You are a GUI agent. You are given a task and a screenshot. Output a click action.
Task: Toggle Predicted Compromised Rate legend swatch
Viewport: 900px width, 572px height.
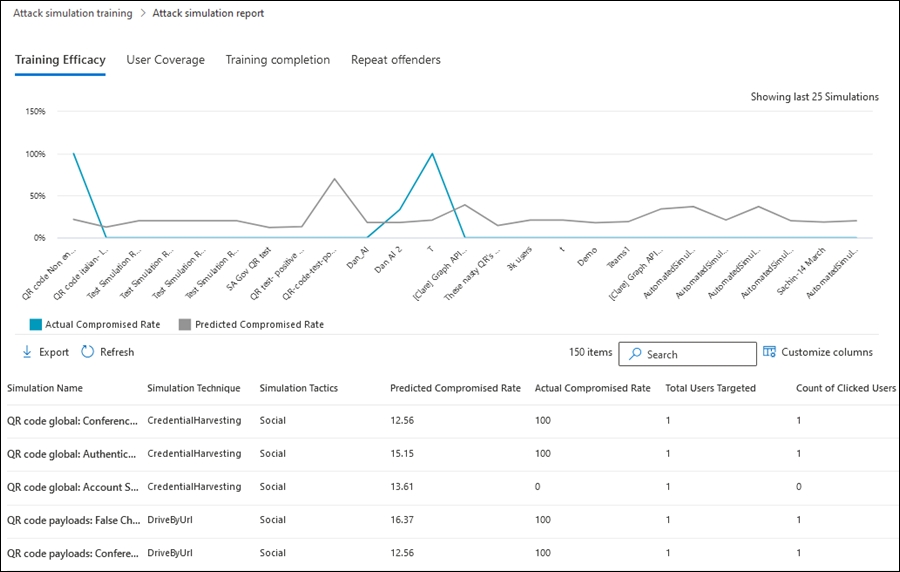(x=184, y=324)
